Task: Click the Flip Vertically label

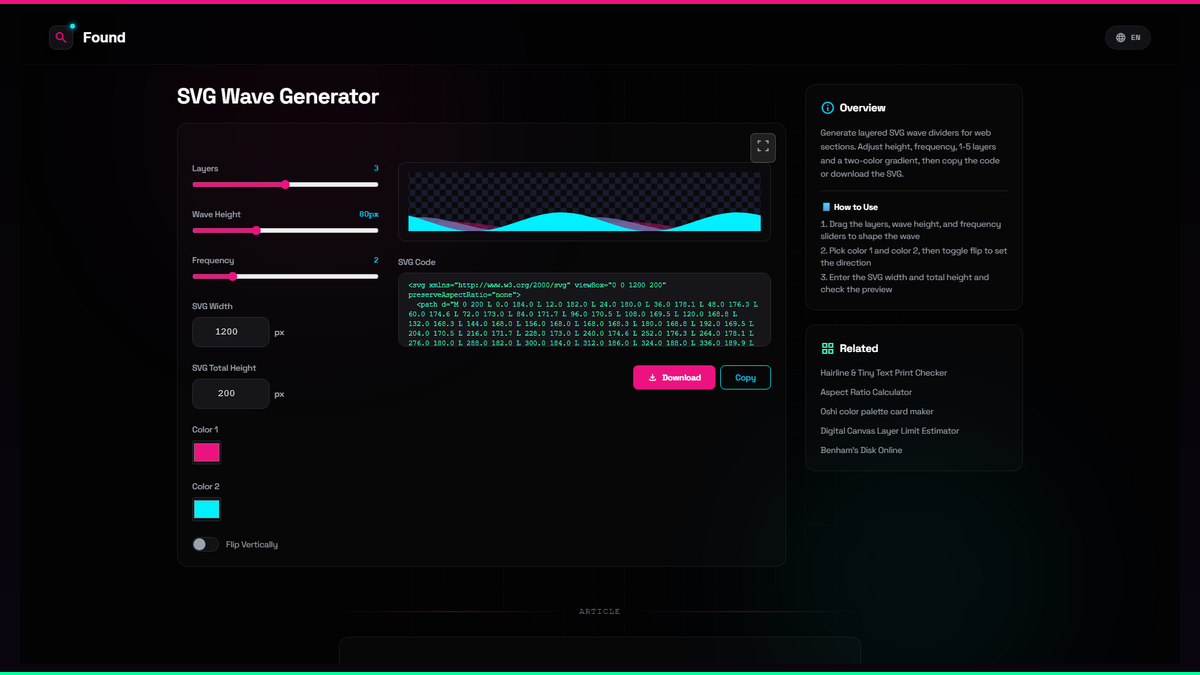Action: click(252, 545)
